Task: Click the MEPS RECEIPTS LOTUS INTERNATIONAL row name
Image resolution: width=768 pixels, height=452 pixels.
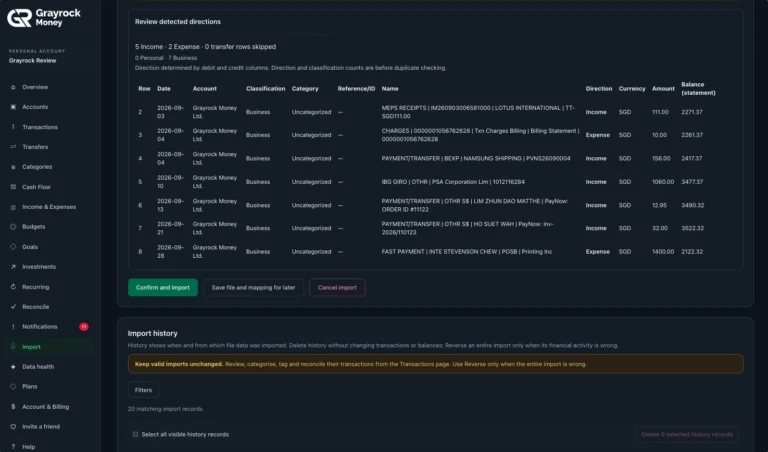Action: pos(478,112)
